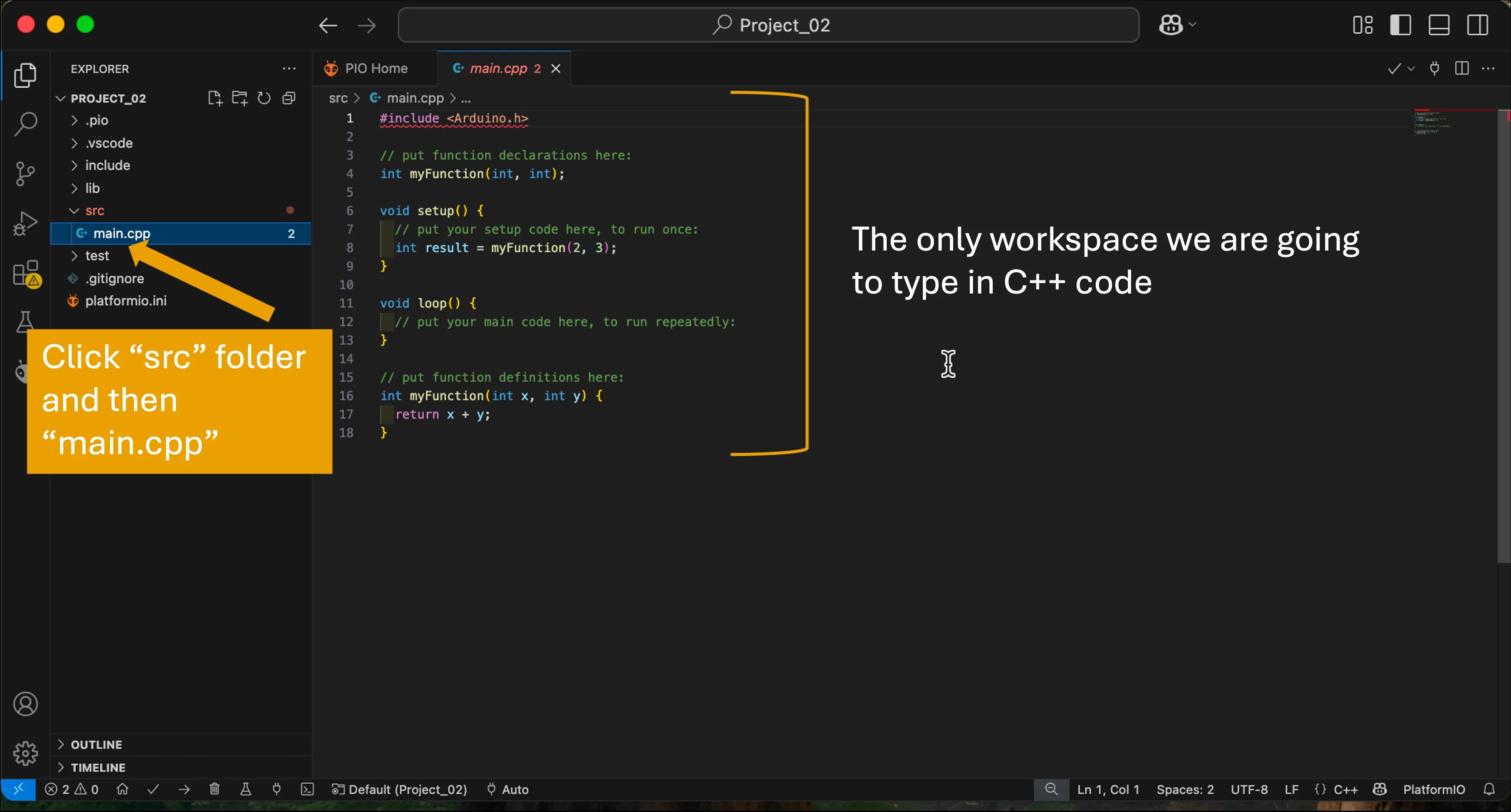Click C++ language mode in status bar
The height and width of the screenshot is (812, 1511).
[1345, 789]
